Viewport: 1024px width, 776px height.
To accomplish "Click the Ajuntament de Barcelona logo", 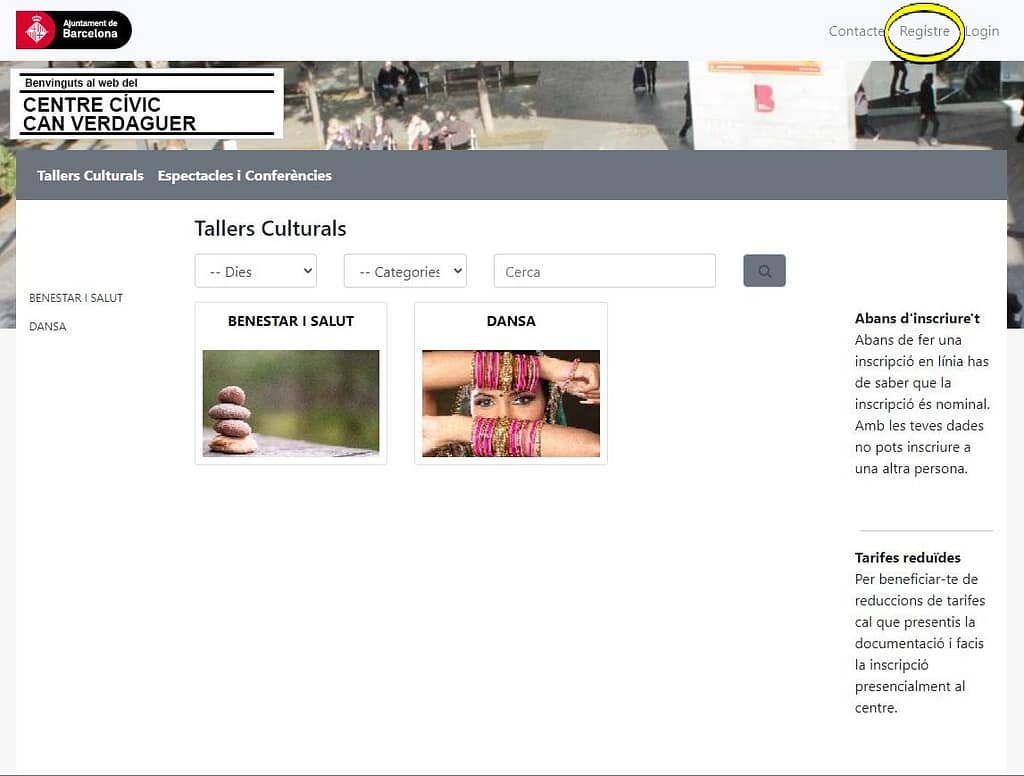I will 74,30.
